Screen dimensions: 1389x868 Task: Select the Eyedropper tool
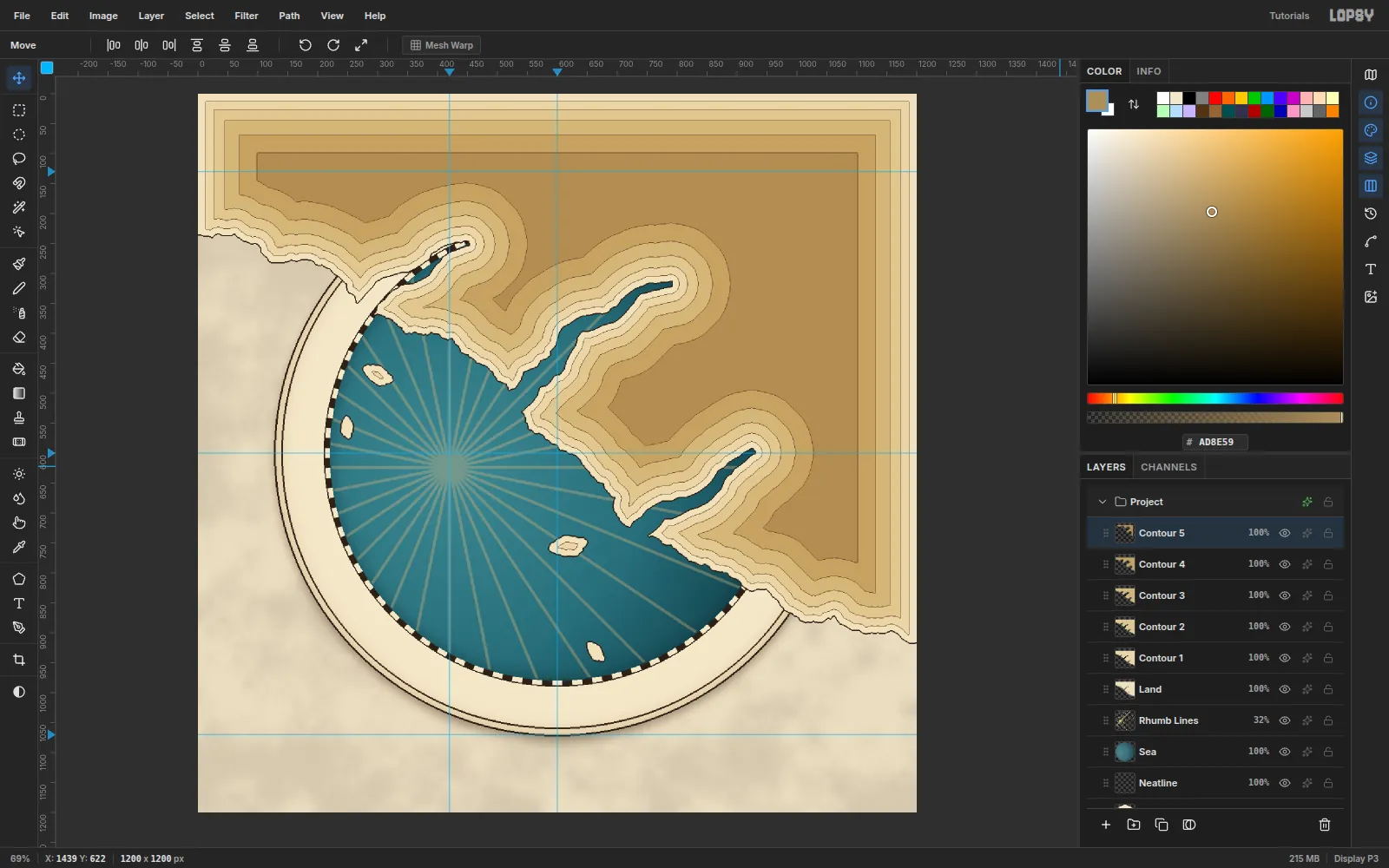[x=19, y=547]
